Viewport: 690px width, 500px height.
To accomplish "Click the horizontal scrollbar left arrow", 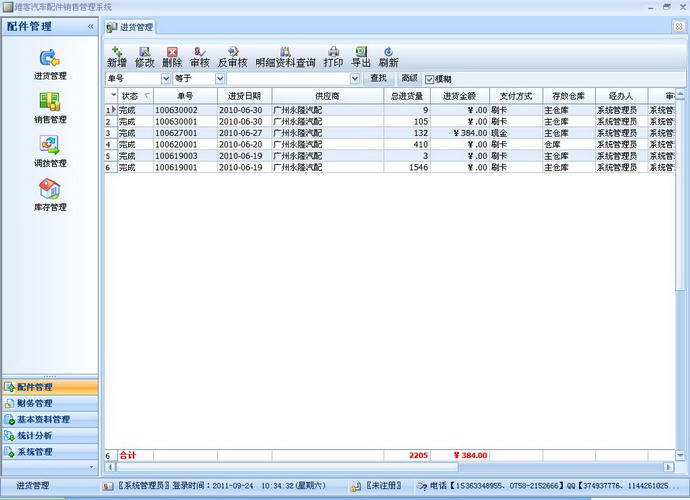I will (x=110, y=467).
